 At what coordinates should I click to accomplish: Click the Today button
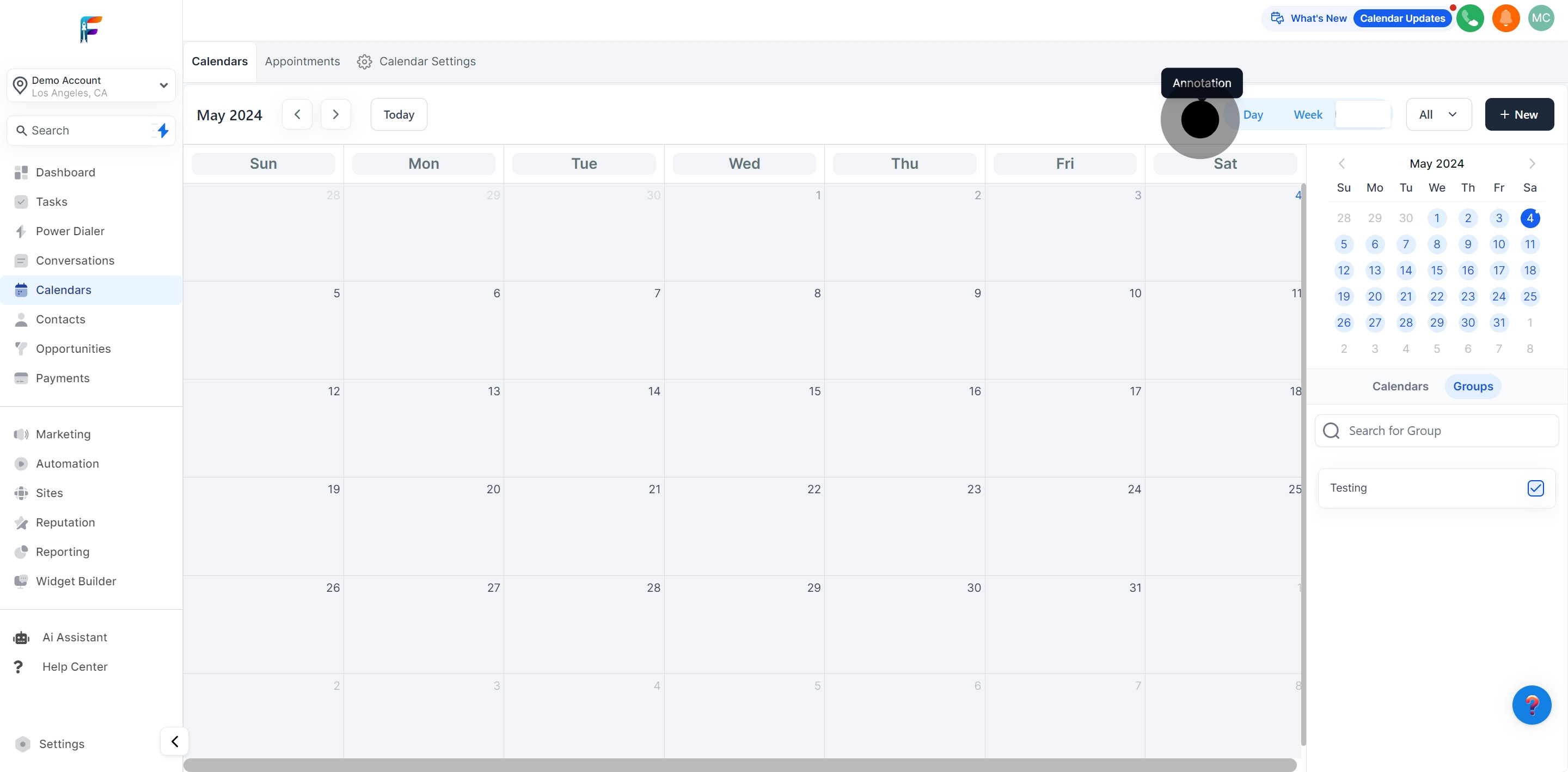399,114
